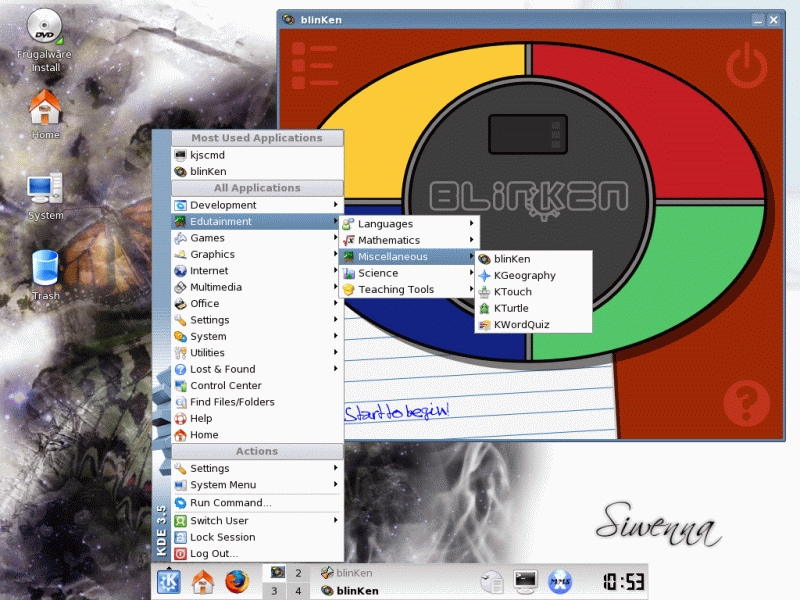800x600 pixels.
Task: Click the blue round tray icon
Action: pos(560,582)
